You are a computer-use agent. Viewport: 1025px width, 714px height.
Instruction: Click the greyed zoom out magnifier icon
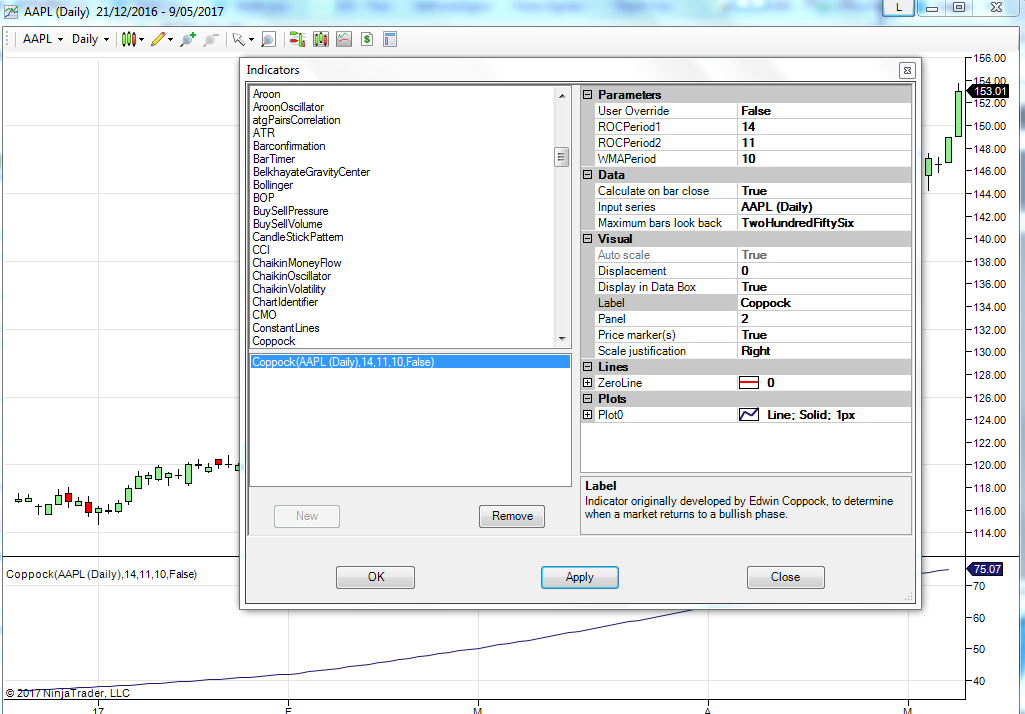tap(210, 39)
